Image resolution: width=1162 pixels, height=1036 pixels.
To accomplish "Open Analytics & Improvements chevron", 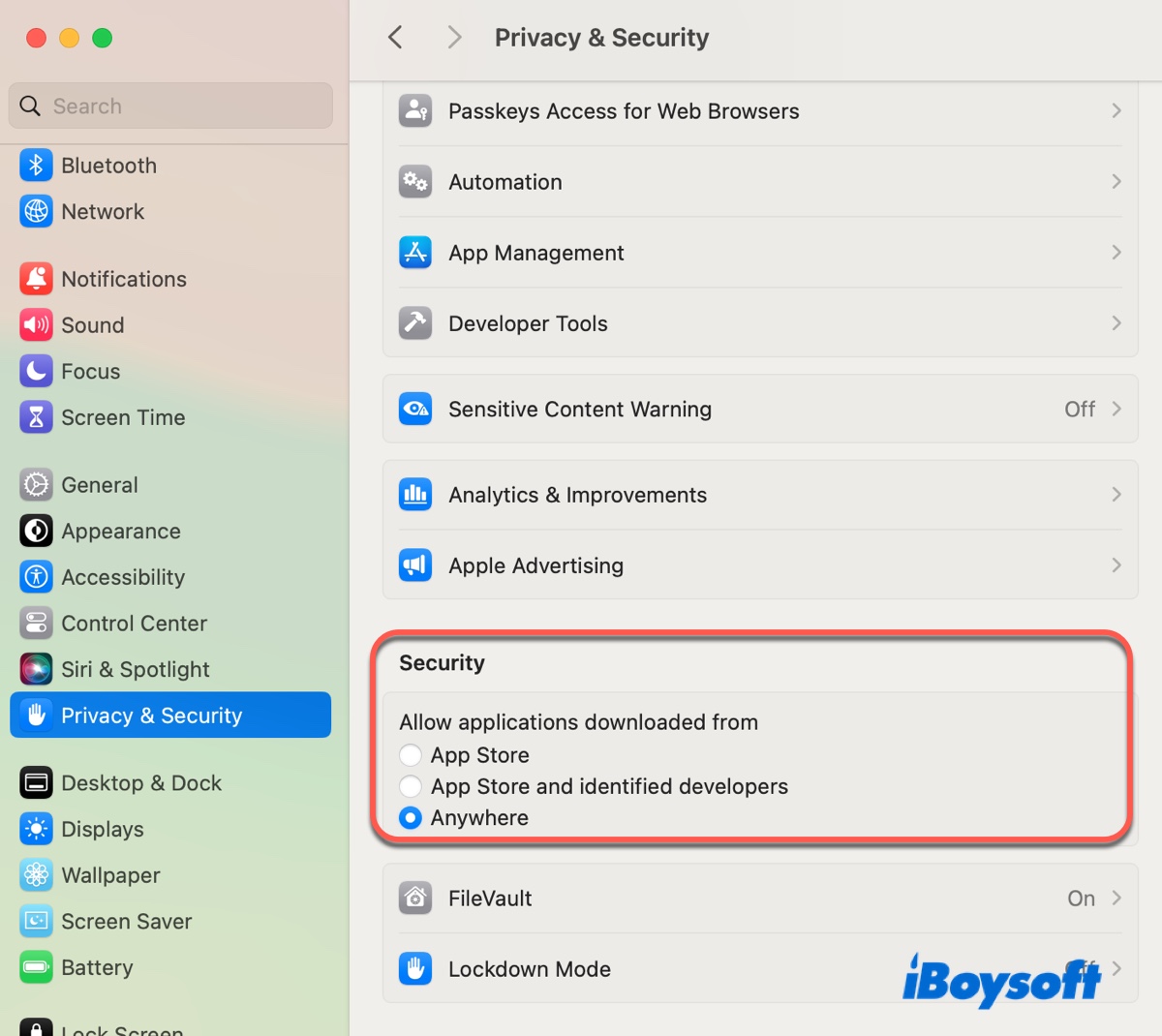I will point(1116,494).
